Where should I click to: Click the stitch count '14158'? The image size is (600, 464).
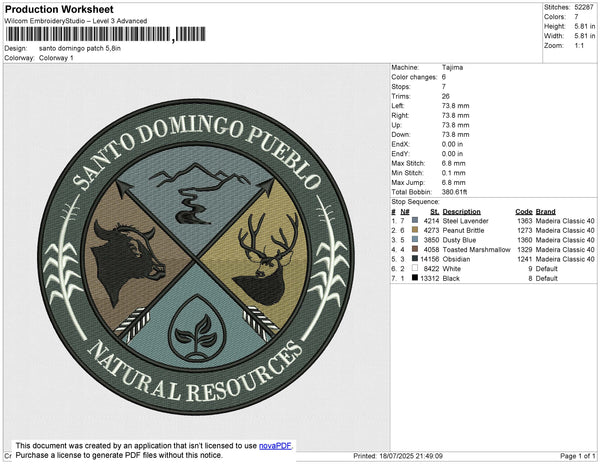[429, 259]
